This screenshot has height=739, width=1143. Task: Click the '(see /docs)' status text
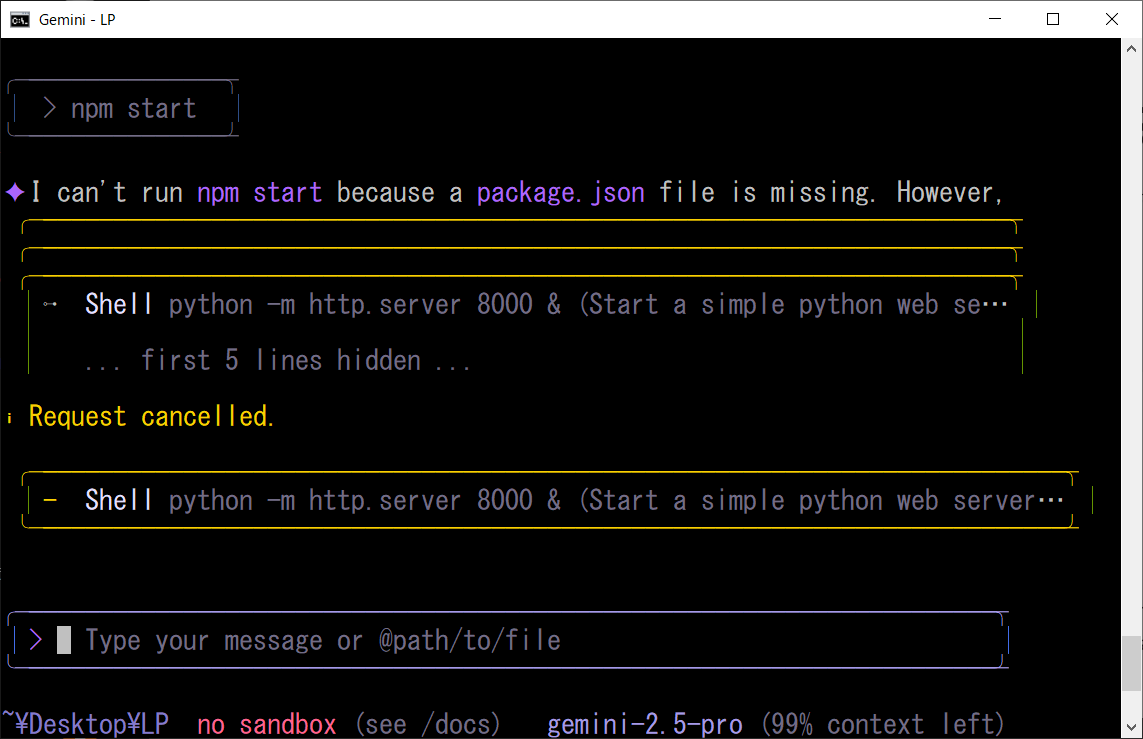tap(428, 724)
